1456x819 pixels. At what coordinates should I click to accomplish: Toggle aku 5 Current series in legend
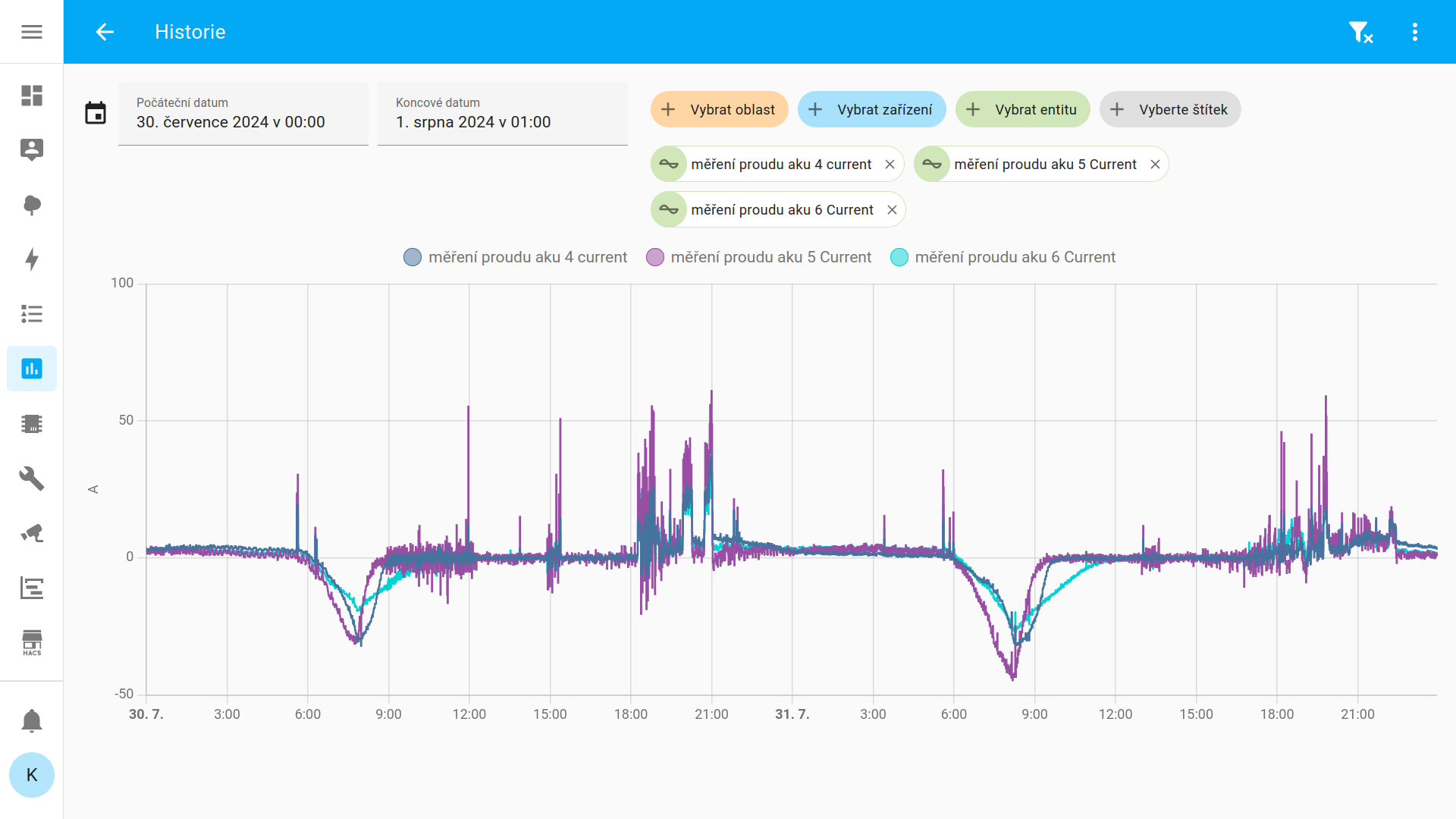tap(758, 257)
